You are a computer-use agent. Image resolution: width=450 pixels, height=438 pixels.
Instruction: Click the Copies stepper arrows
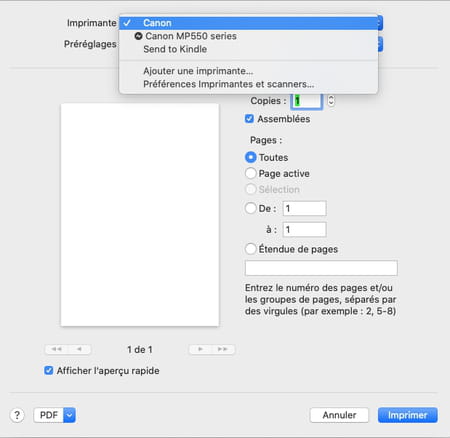pyautogui.click(x=331, y=100)
